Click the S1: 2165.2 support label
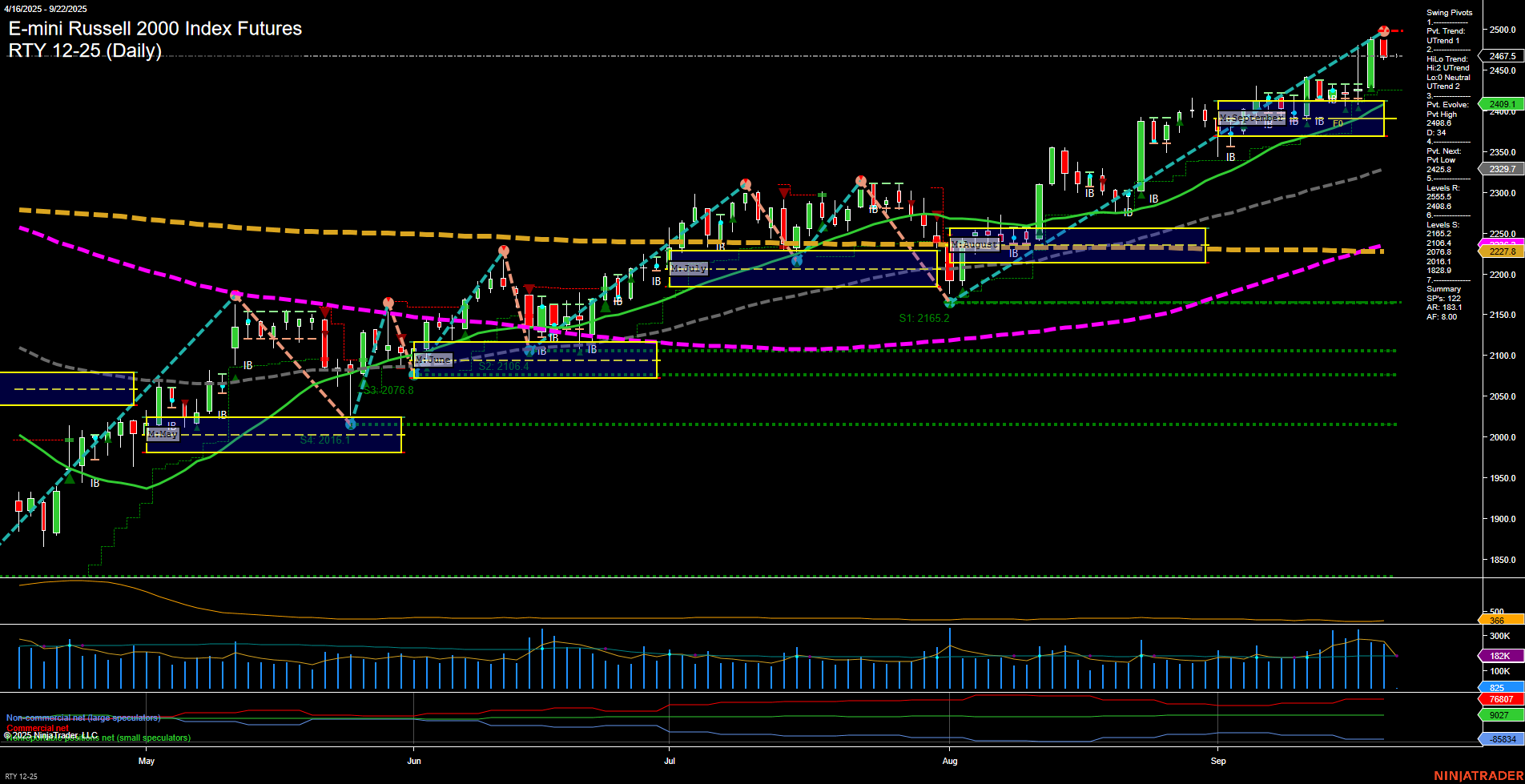The height and width of the screenshot is (784, 1525). pyautogui.click(x=925, y=317)
